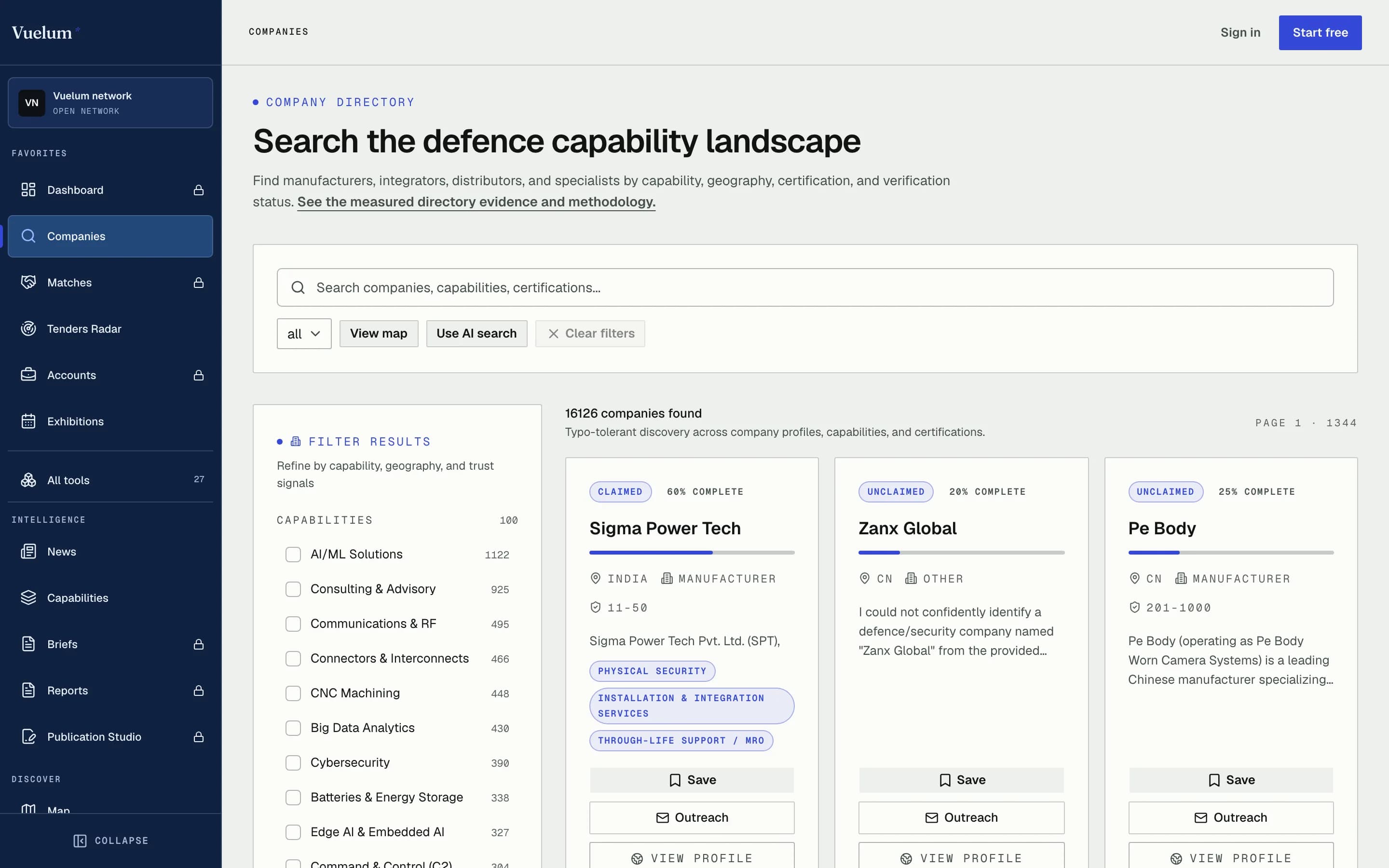The width and height of the screenshot is (1389, 868).
Task: Enable the Connectors & Interconnects filter
Action: pos(293,658)
